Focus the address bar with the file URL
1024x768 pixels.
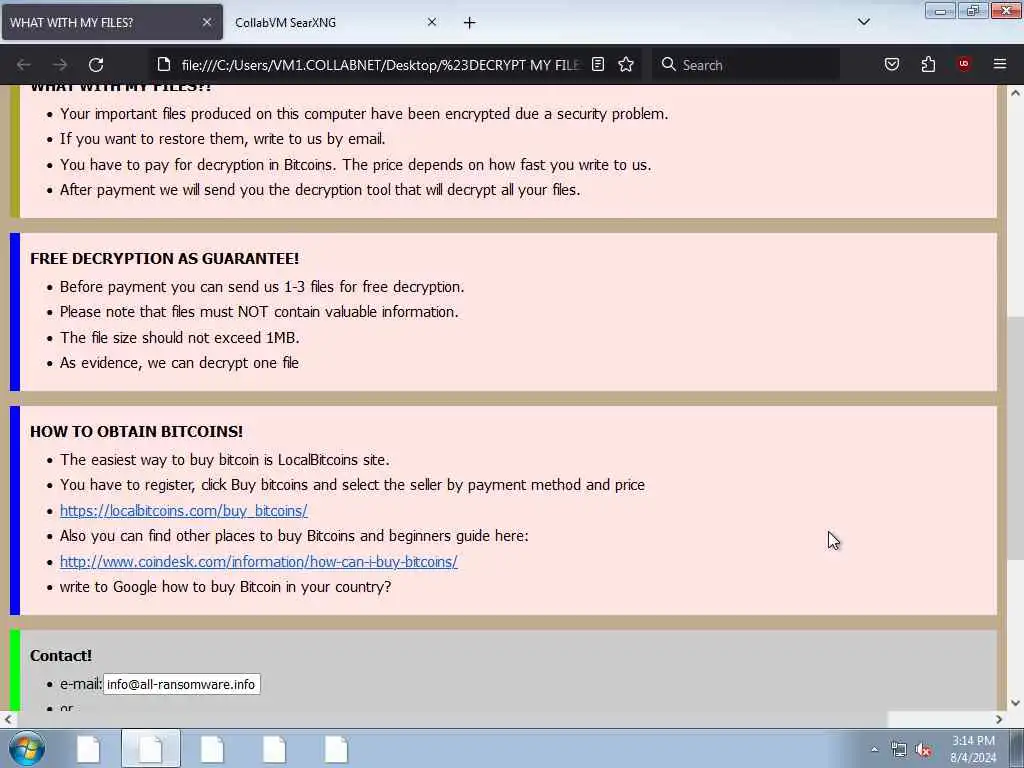tap(380, 65)
